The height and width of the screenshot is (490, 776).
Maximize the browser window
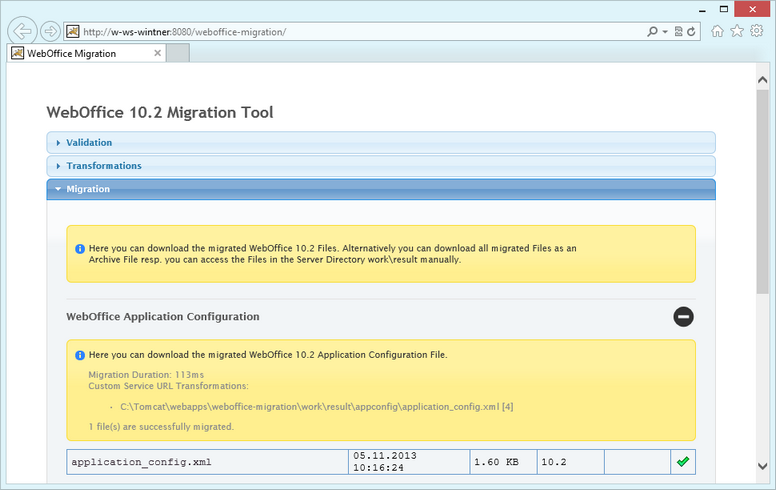[x=724, y=9]
